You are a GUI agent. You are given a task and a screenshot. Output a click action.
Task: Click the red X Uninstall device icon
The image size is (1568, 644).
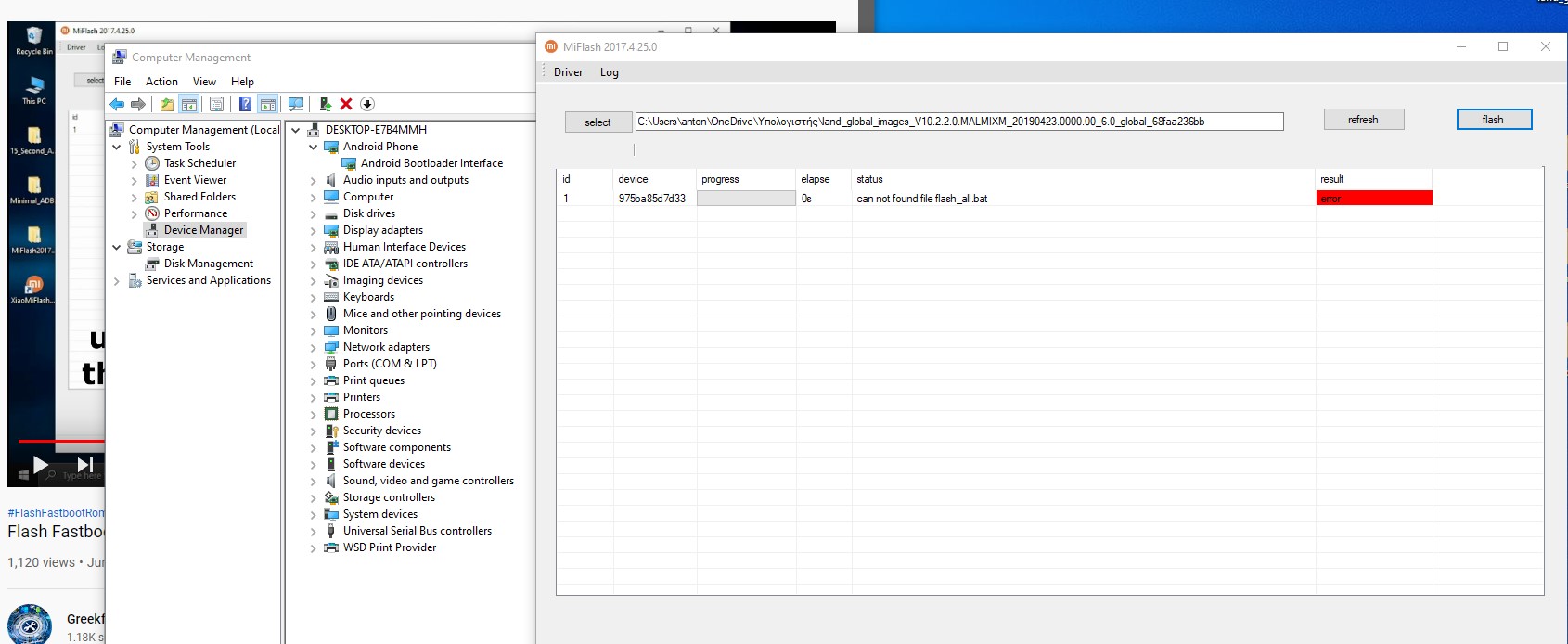(x=346, y=104)
